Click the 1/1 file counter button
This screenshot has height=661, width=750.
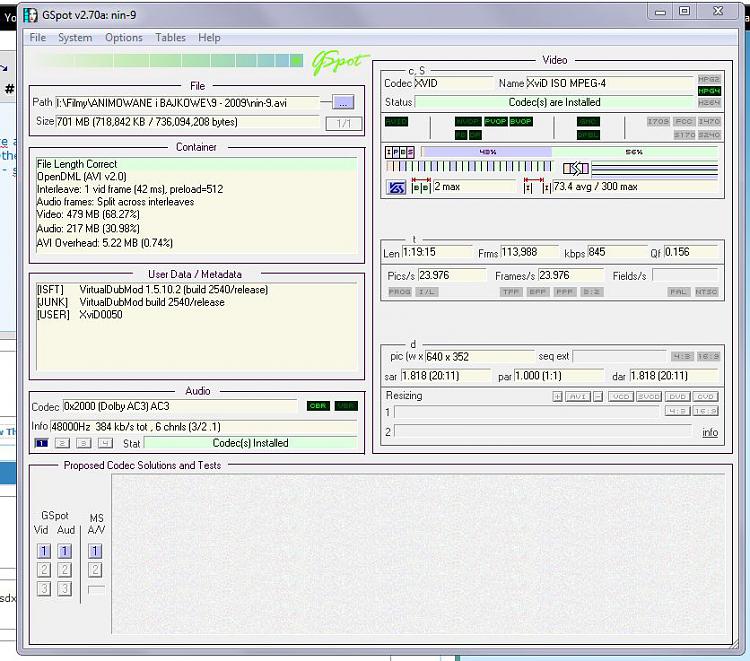pyautogui.click(x=343, y=123)
